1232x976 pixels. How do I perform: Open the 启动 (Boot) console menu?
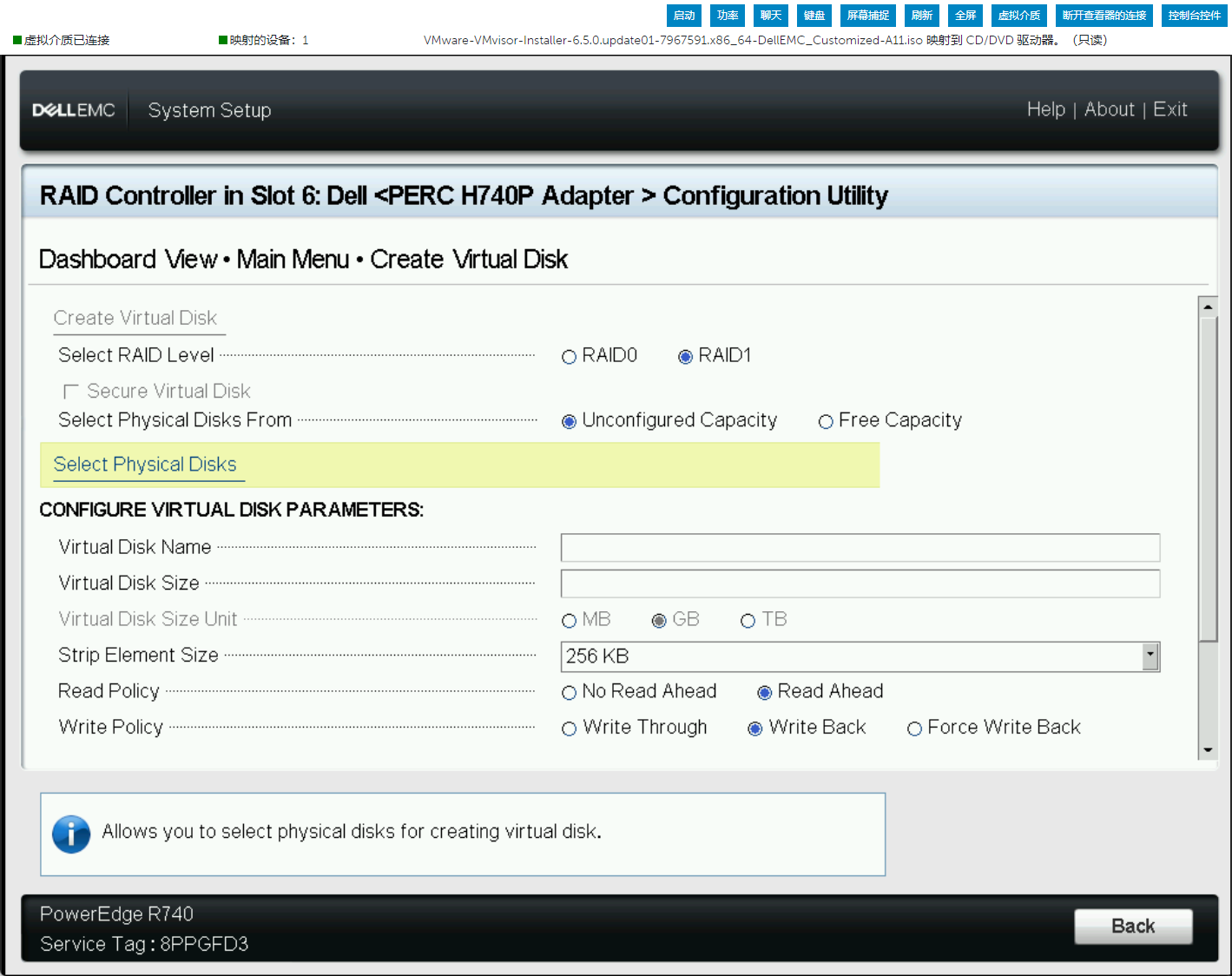684,16
